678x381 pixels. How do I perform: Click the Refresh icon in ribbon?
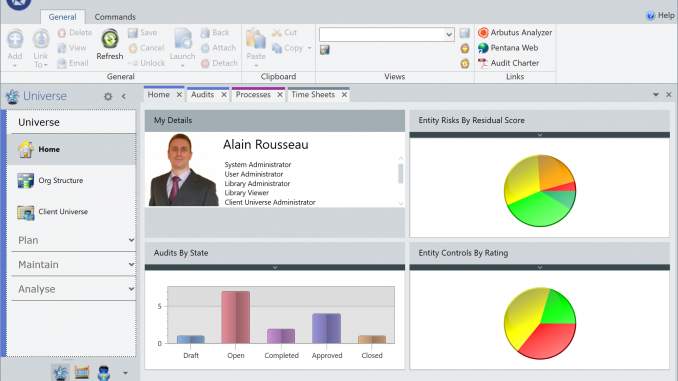pyautogui.click(x=110, y=39)
